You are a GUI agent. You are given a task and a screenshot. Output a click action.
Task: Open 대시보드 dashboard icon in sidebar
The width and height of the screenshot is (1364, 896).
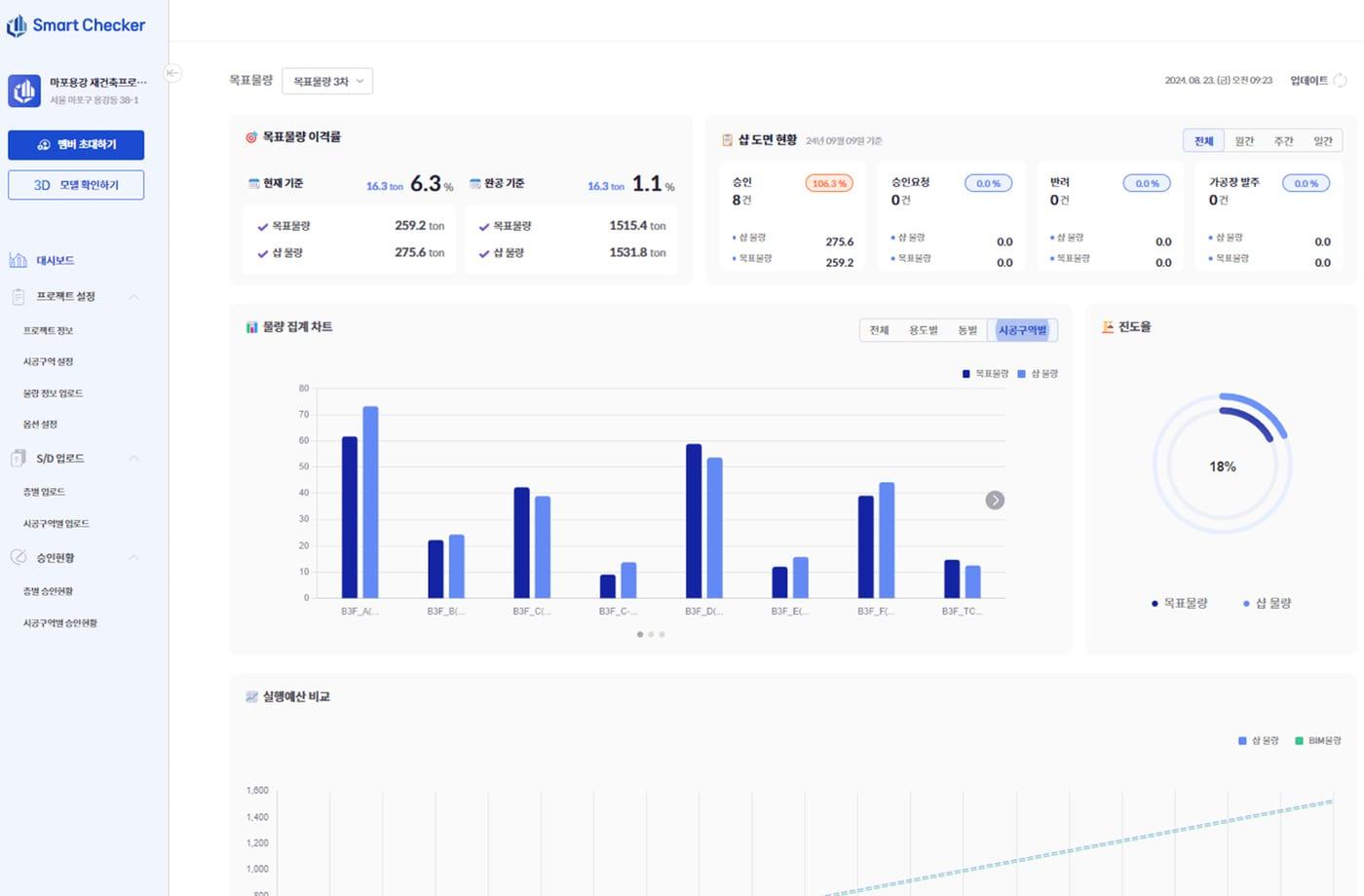coord(18,260)
